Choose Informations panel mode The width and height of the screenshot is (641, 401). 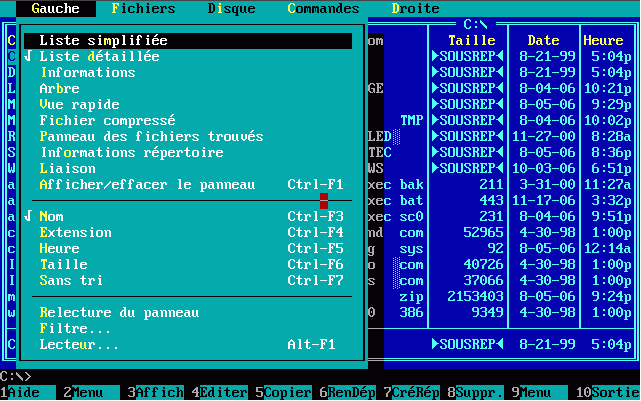pyautogui.click(x=188, y=72)
